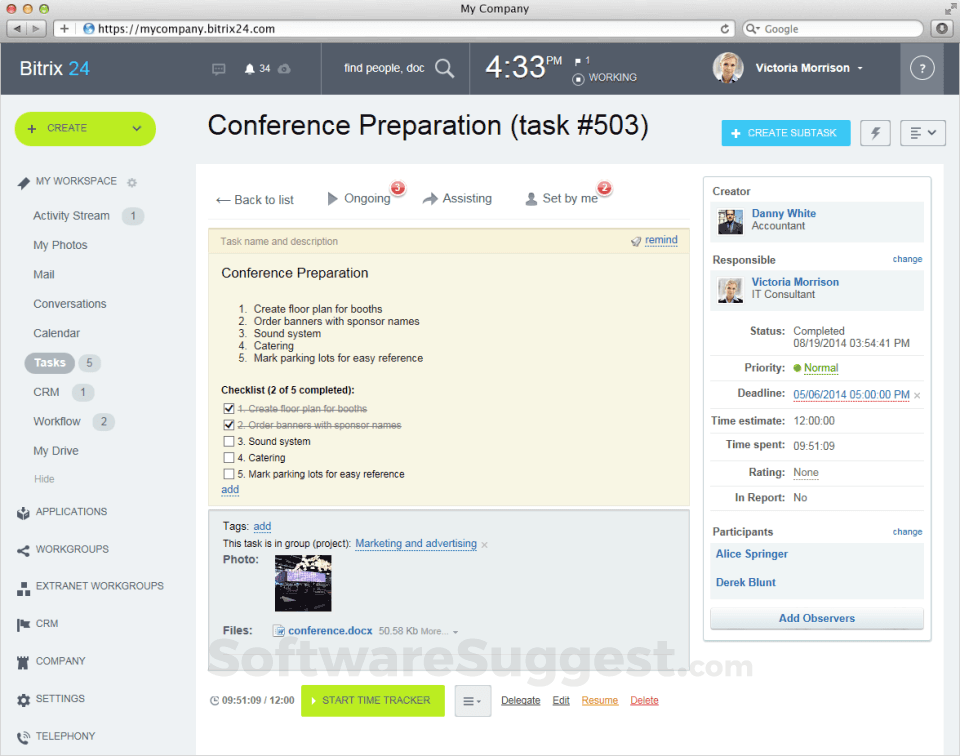Uncheck the completed Create floor plan item

click(229, 408)
